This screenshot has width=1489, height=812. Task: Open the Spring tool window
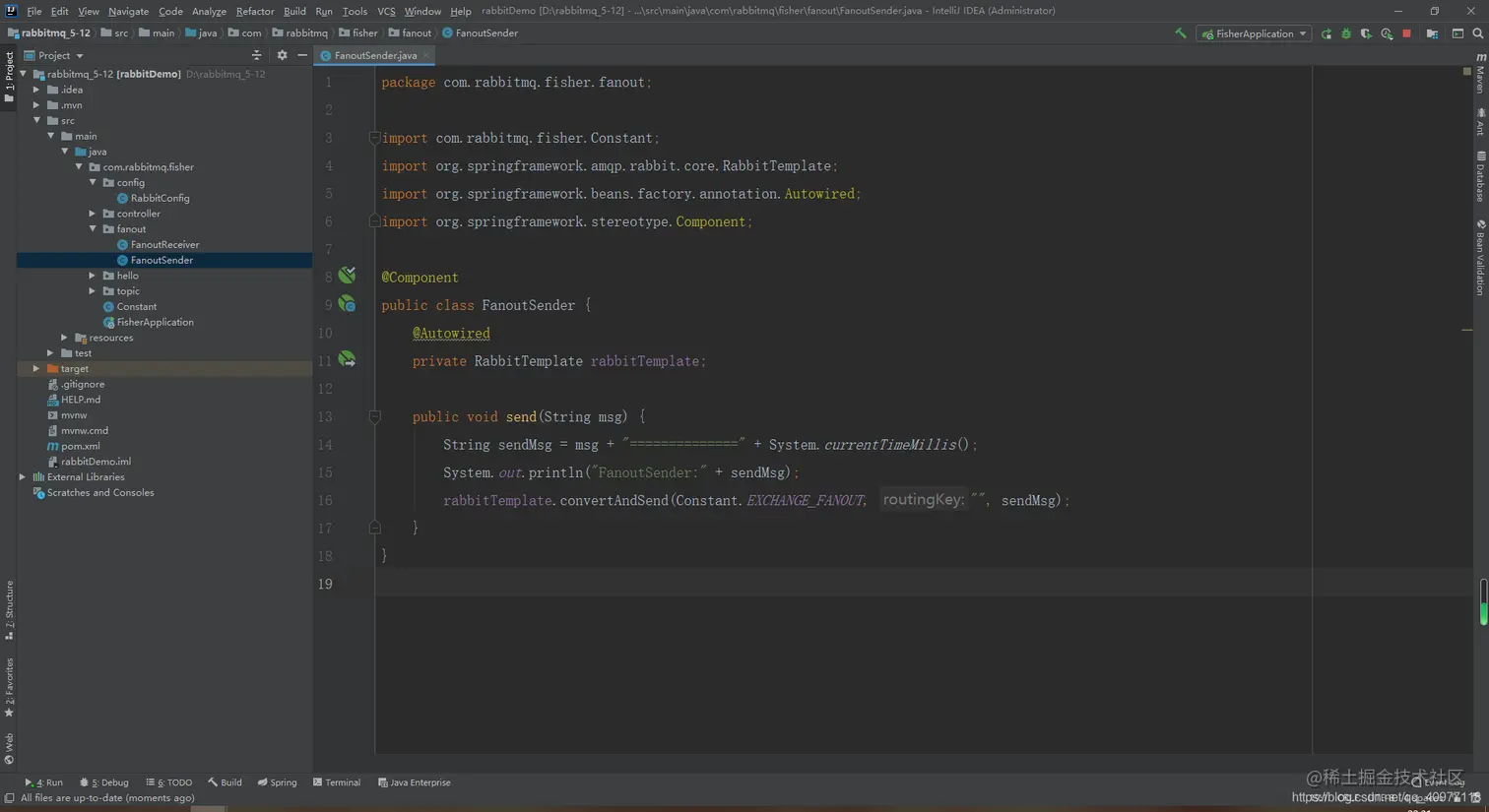[x=277, y=782]
